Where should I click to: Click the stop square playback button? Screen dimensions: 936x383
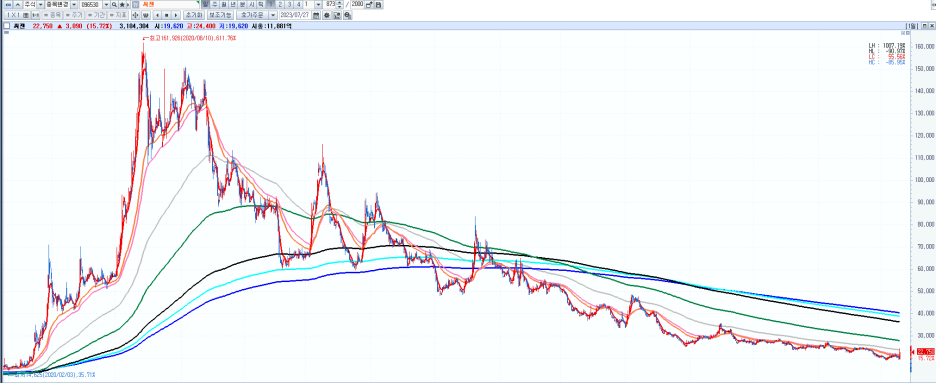tap(167, 15)
